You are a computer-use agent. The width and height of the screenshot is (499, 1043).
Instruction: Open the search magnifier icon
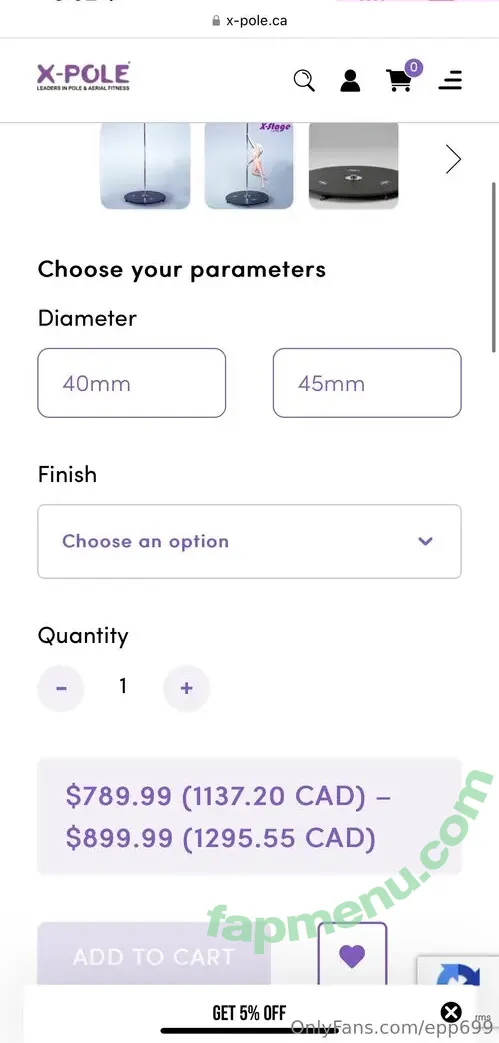click(x=304, y=80)
